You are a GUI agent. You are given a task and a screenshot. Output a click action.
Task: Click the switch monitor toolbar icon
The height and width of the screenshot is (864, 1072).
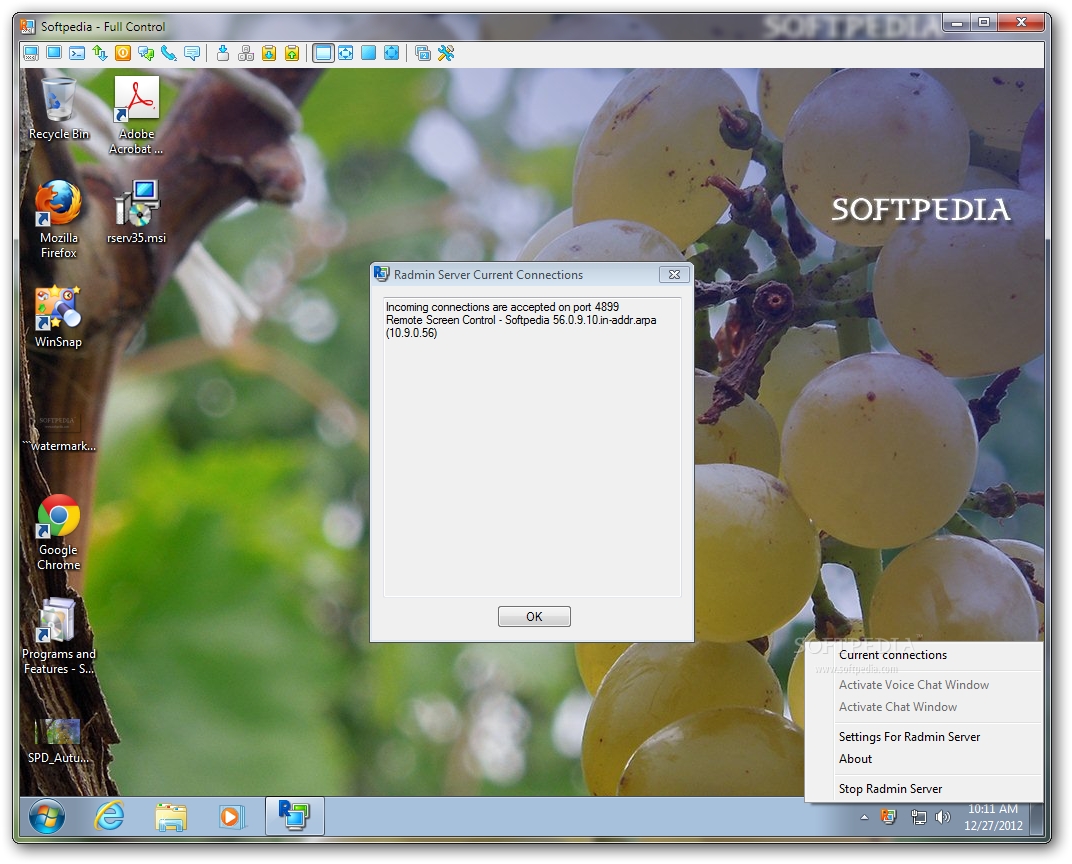coord(423,53)
